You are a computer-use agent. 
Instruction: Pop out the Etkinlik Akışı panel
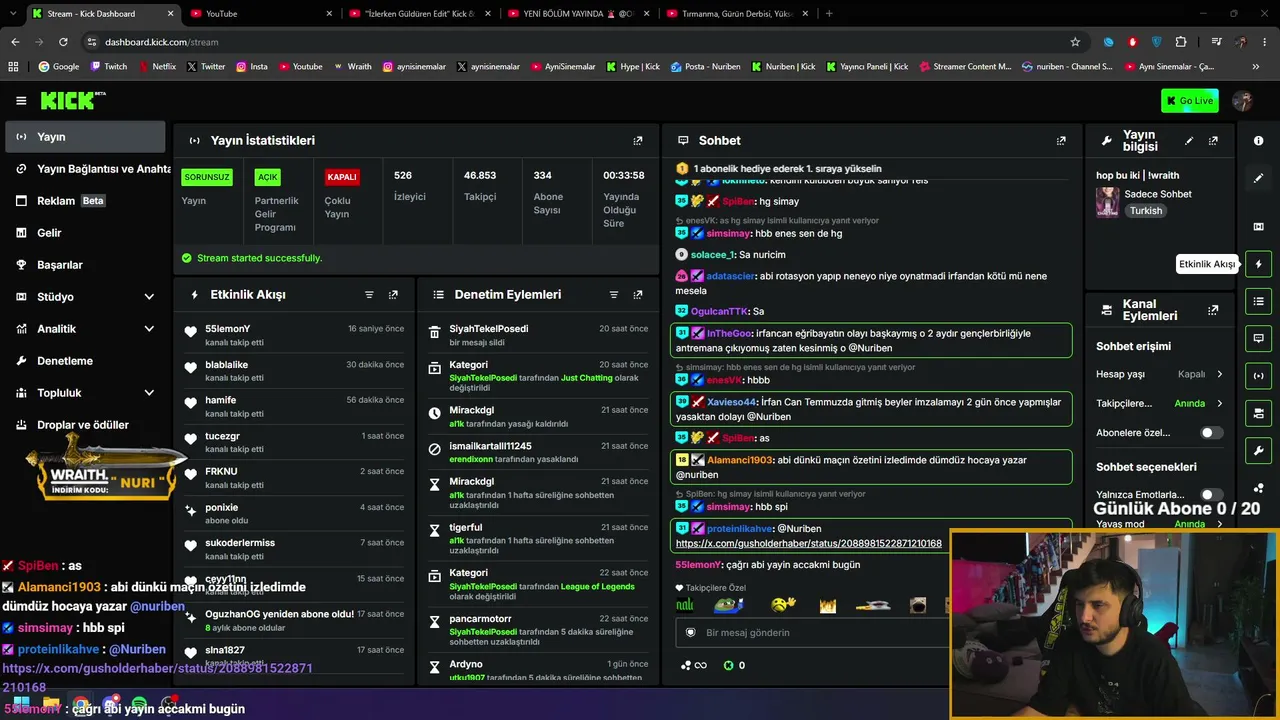coord(393,295)
